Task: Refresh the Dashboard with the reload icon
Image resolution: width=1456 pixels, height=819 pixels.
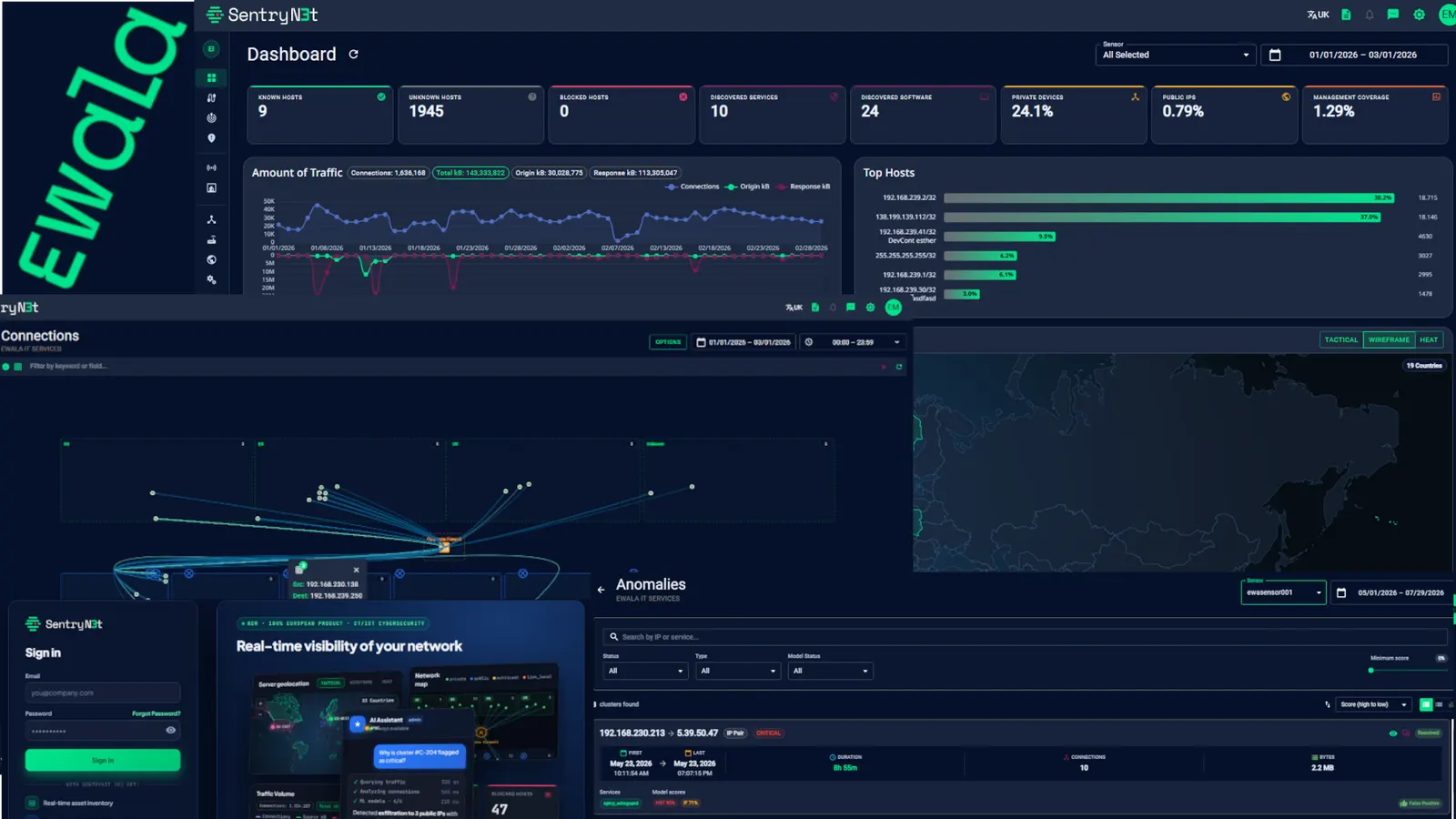Action: pos(353,55)
